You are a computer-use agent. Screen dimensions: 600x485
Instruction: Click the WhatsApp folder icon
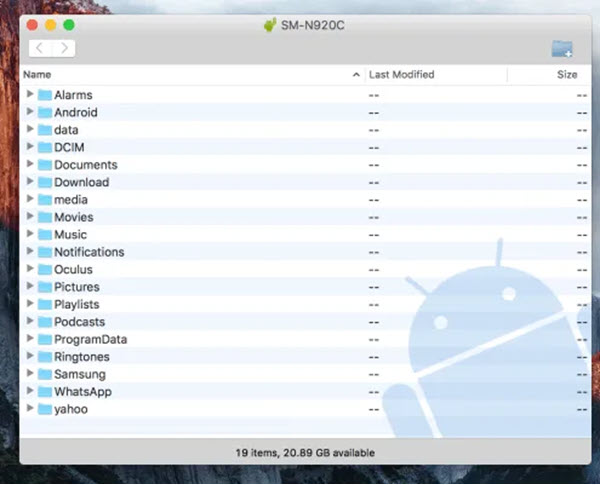pyautogui.click(x=45, y=391)
